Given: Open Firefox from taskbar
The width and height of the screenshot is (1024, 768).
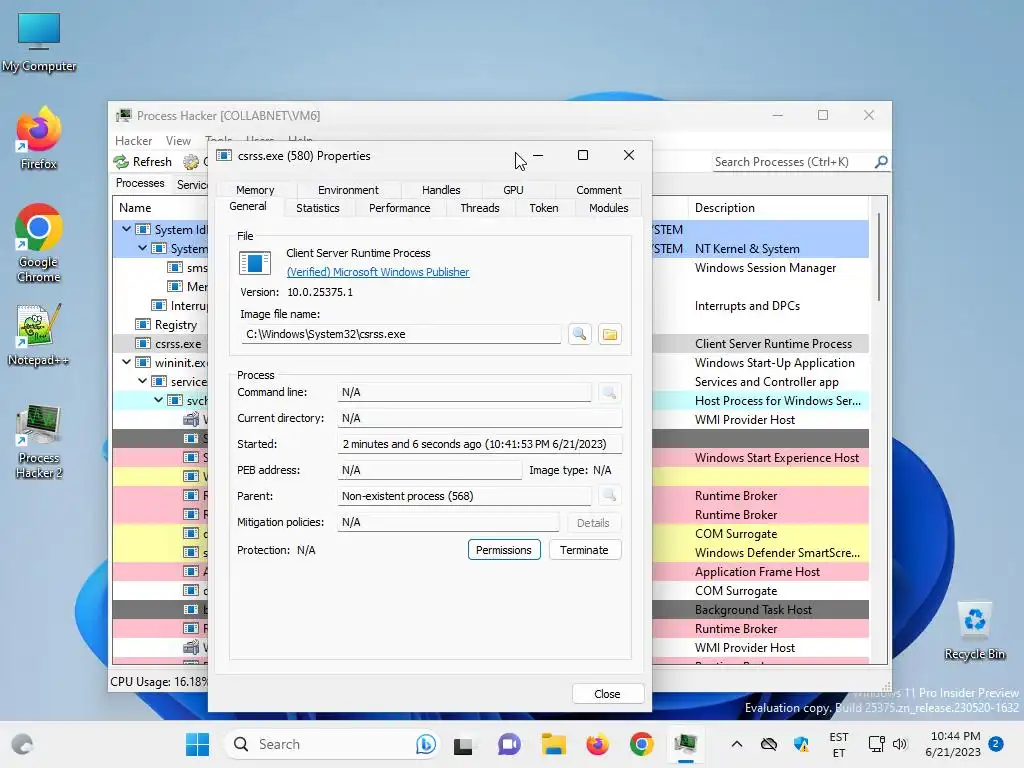Looking at the screenshot, I should click(x=598, y=744).
